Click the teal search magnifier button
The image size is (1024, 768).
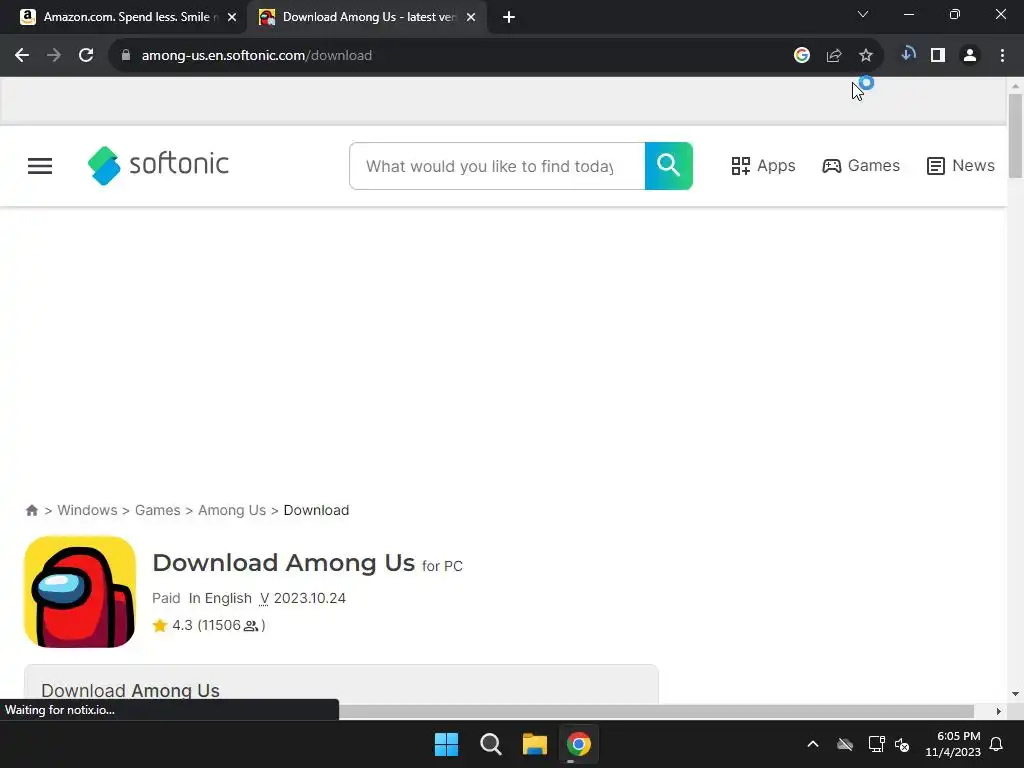669,166
